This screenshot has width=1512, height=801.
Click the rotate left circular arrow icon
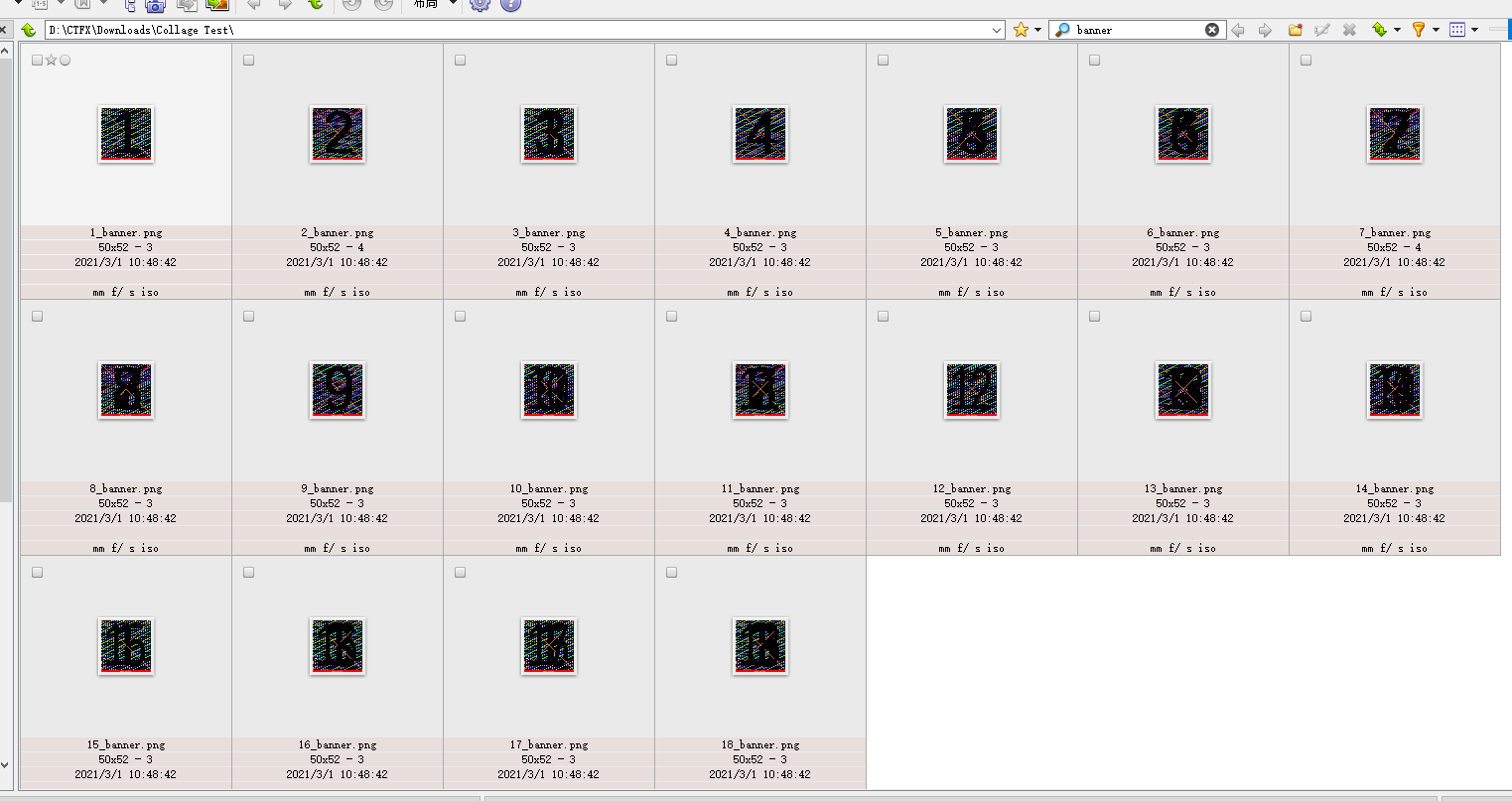coord(351,5)
